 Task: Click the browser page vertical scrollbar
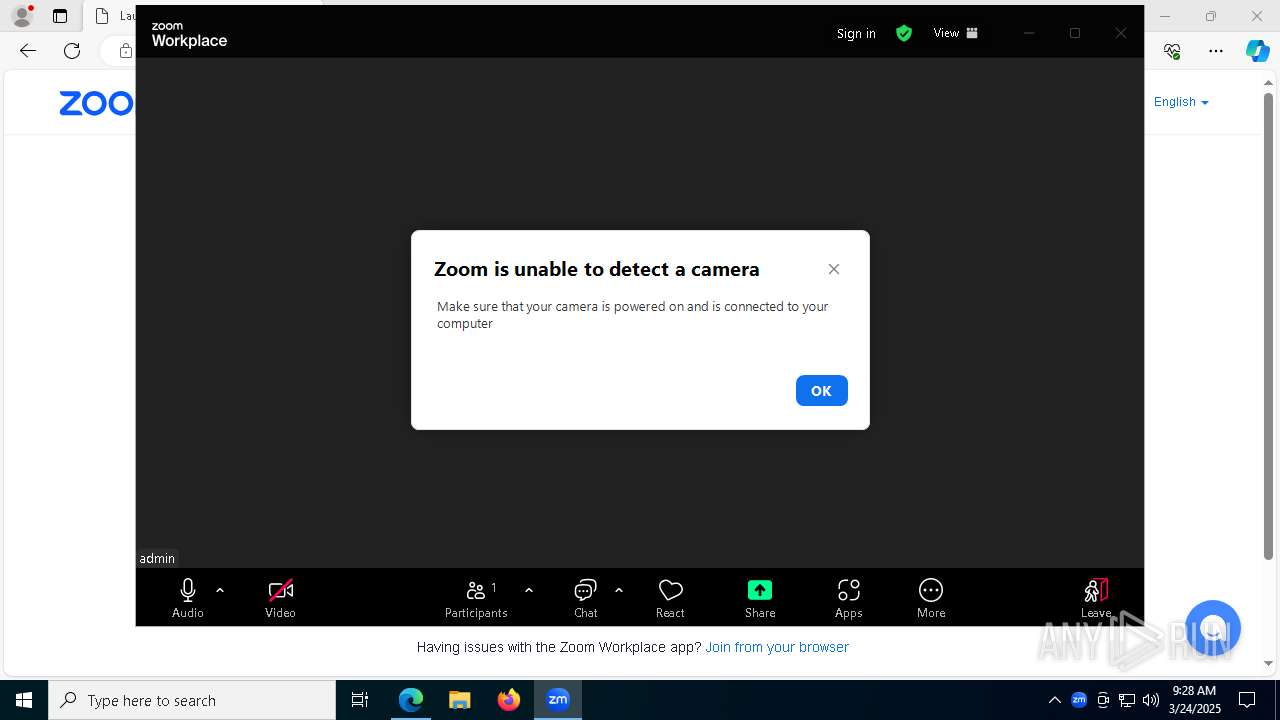(x=1268, y=325)
